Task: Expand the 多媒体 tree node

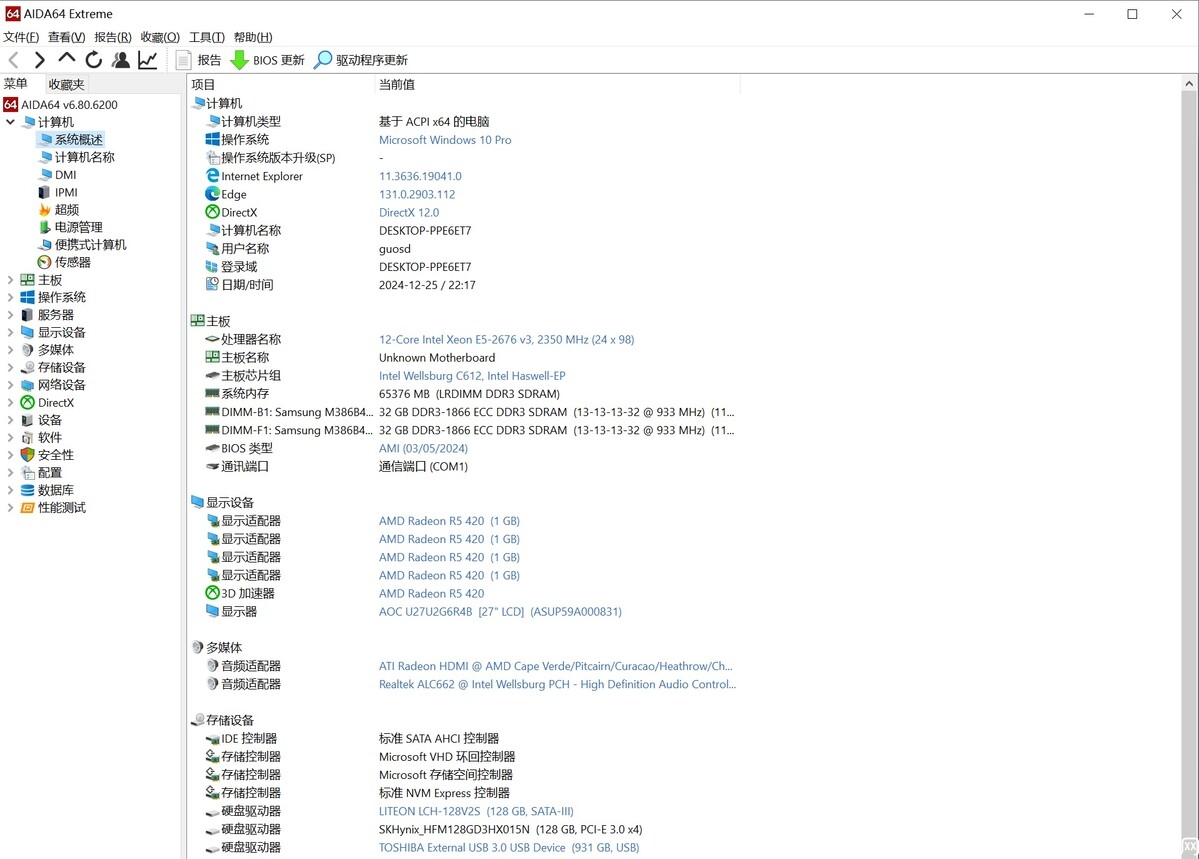Action: pyautogui.click(x=10, y=350)
